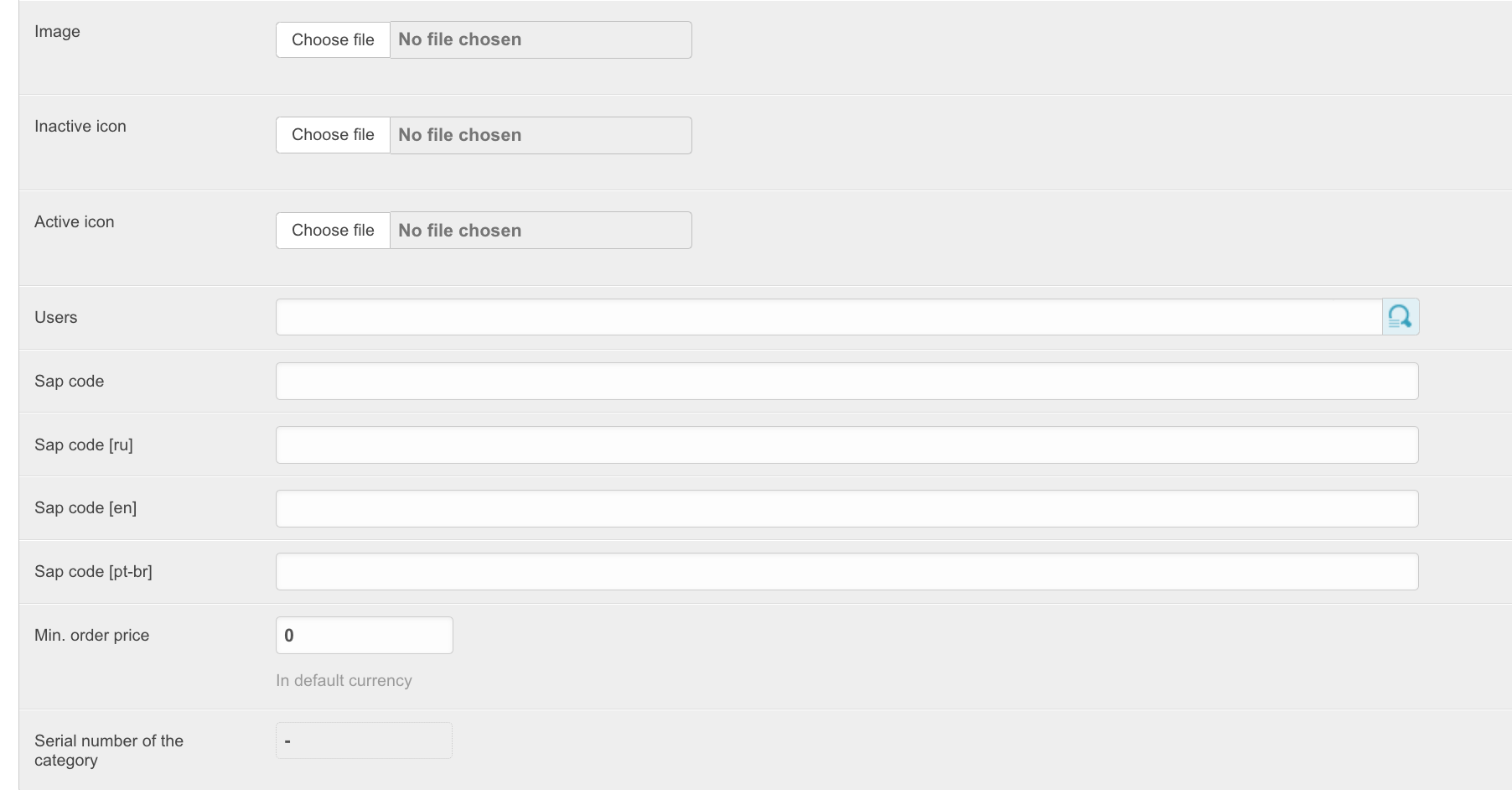Click Inactive icon 'No file chosen' area
The image size is (1512, 790).
click(459, 135)
